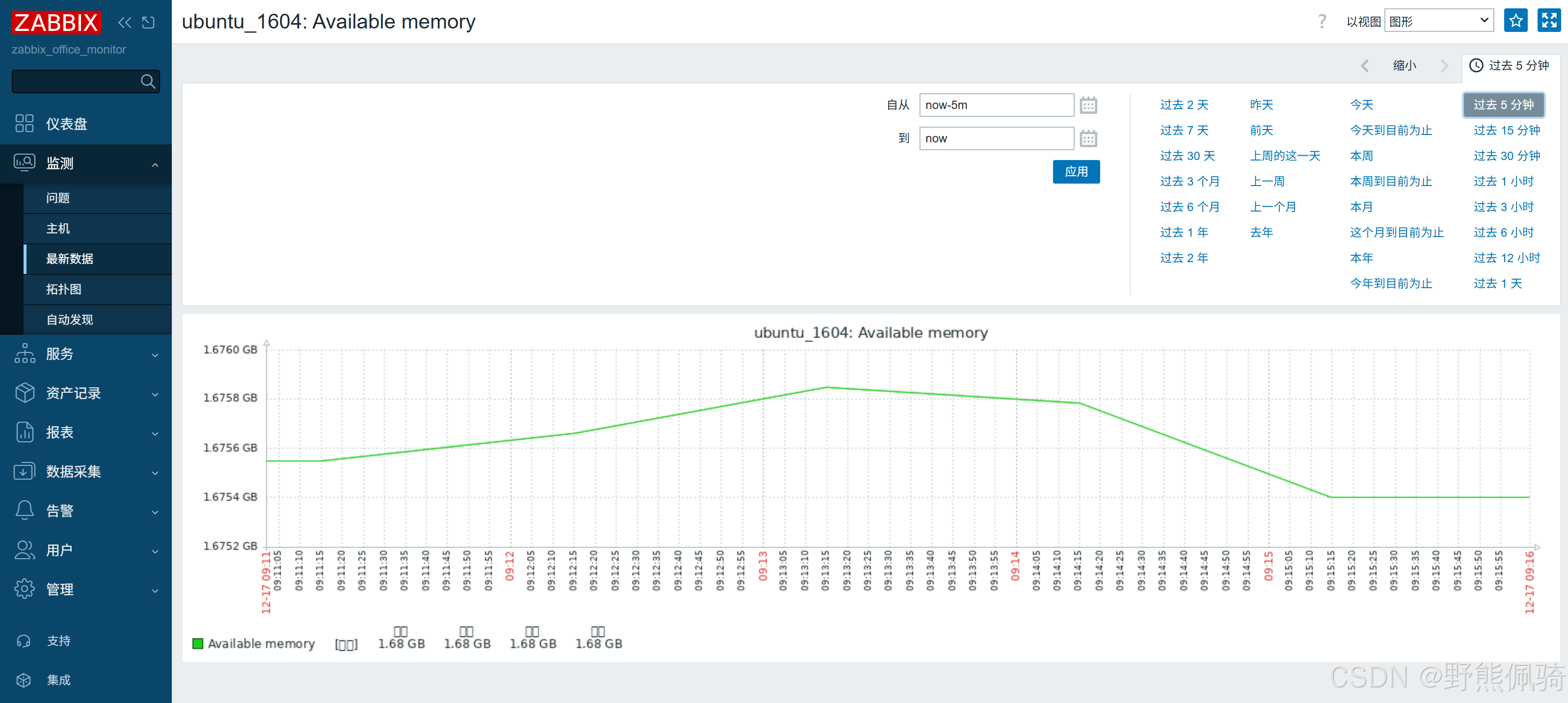Screen dimensions: 1568x703
Task: Collapse the sidebar with double-chevron icon
Action: (124, 23)
